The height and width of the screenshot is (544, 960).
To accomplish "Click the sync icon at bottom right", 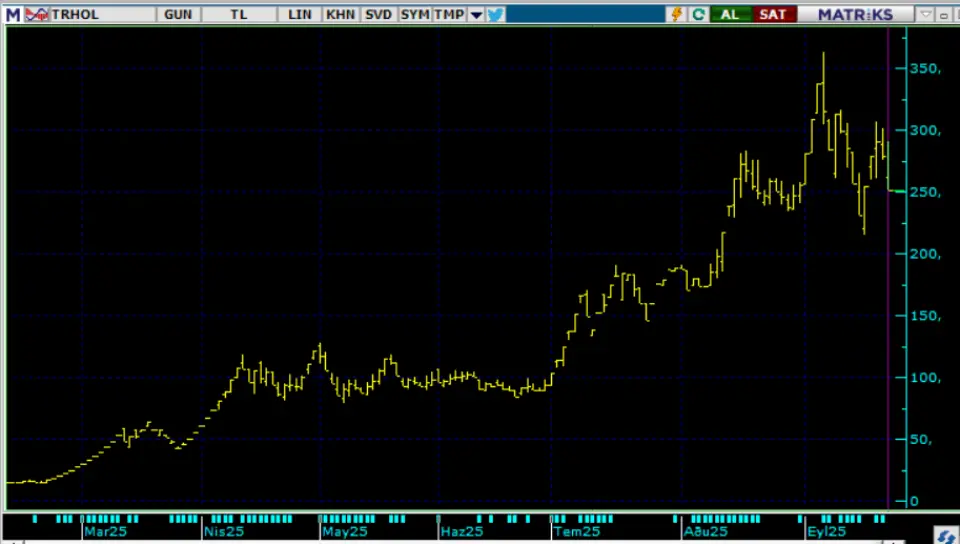I will point(947,535).
